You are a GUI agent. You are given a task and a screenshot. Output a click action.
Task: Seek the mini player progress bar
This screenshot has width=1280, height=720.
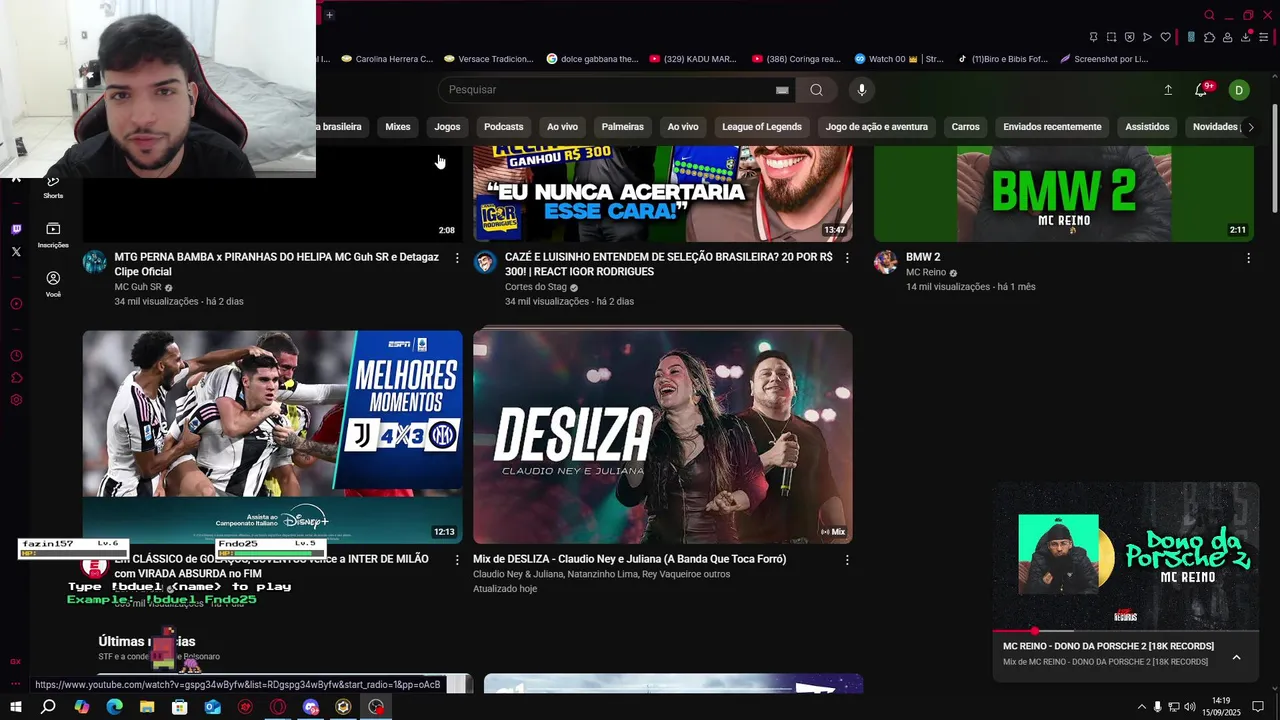tap(1125, 631)
